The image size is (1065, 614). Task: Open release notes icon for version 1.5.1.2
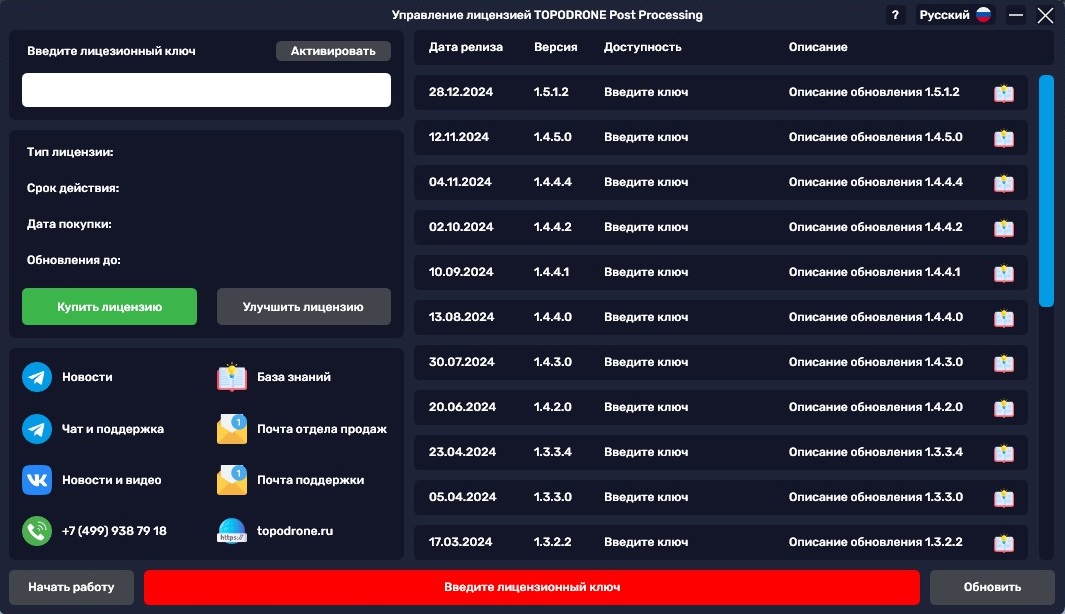(x=1004, y=93)
